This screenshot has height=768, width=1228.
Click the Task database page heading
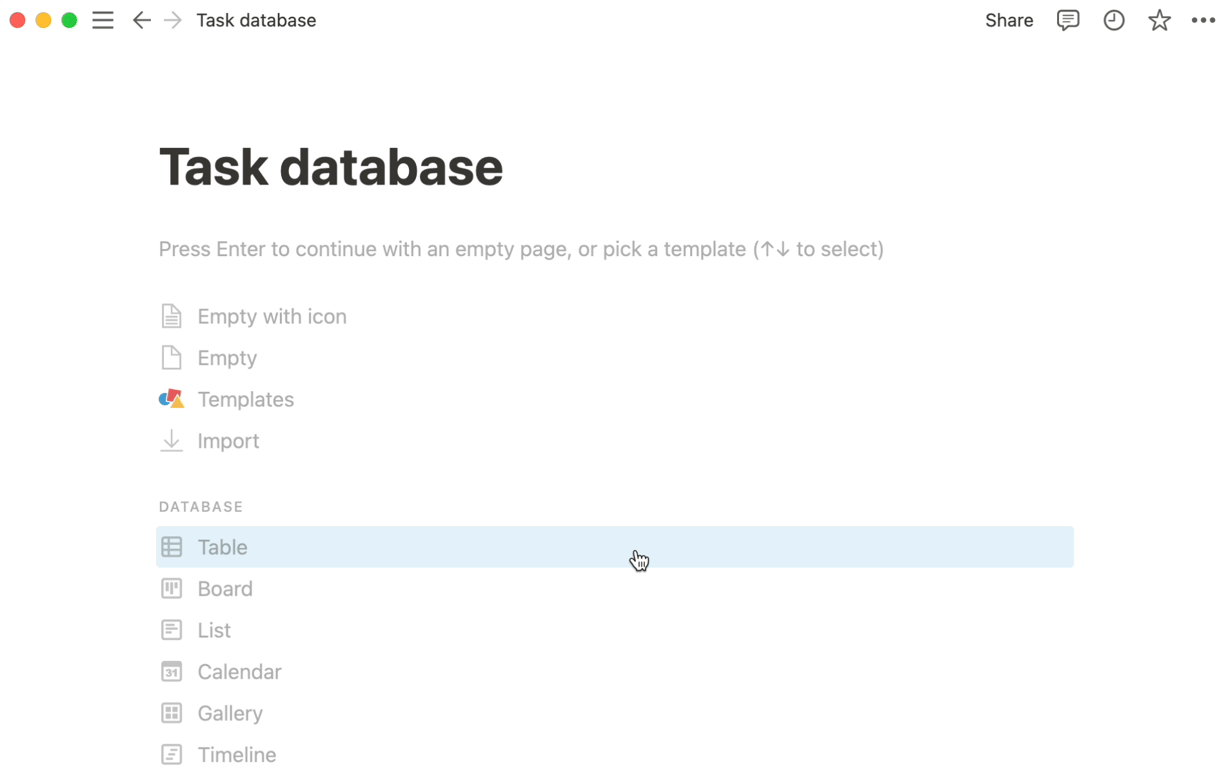[x=331, y=167]
